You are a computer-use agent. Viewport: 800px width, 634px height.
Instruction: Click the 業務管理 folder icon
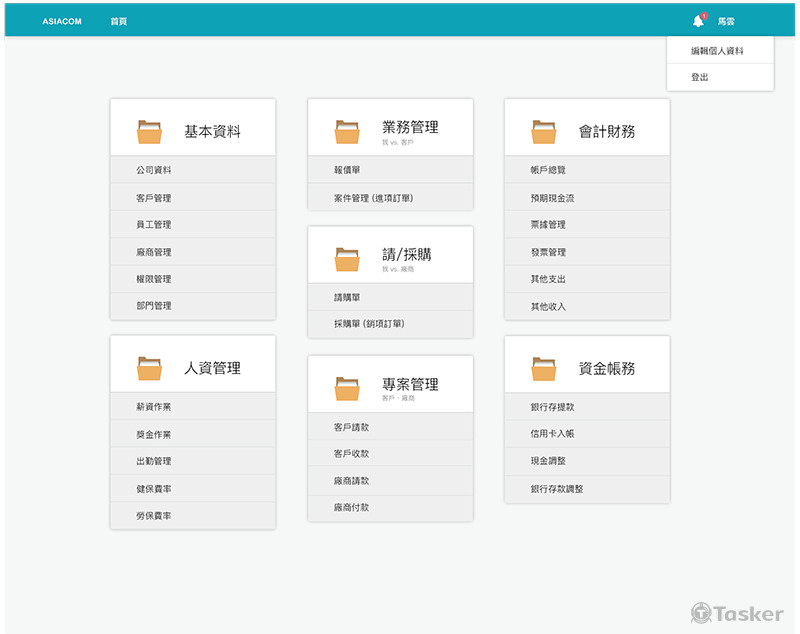click(x=347, y=131)
